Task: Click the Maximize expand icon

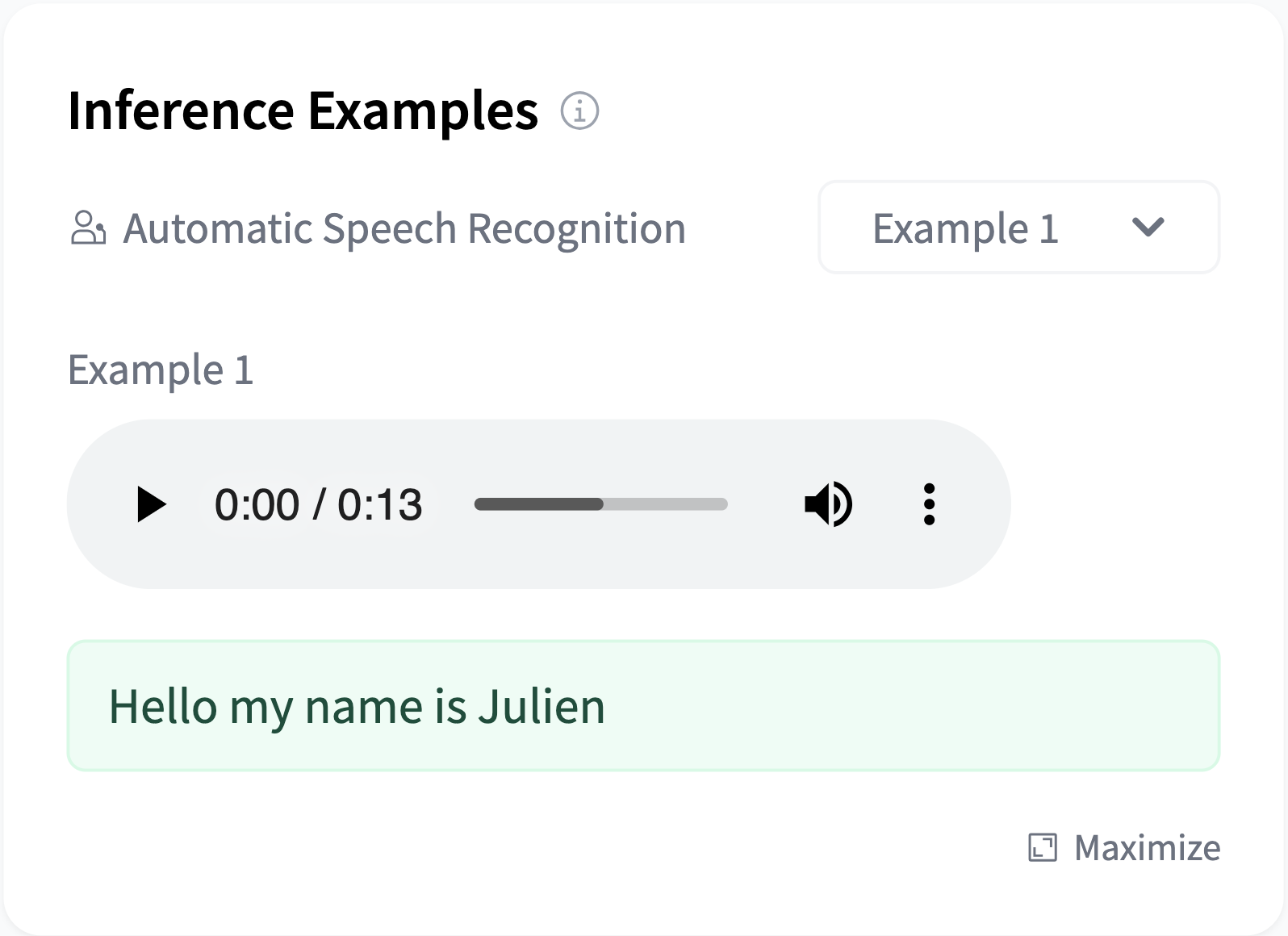Action: (x=1042, y=848)
